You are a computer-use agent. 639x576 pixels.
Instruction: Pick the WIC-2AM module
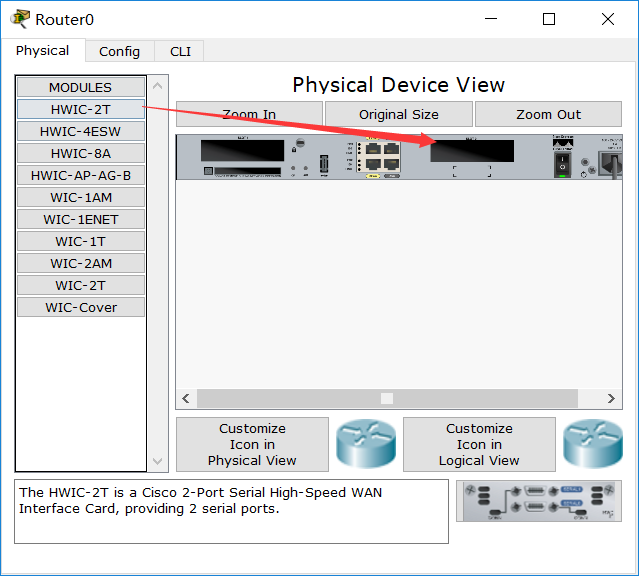click(x=81, y=263)
